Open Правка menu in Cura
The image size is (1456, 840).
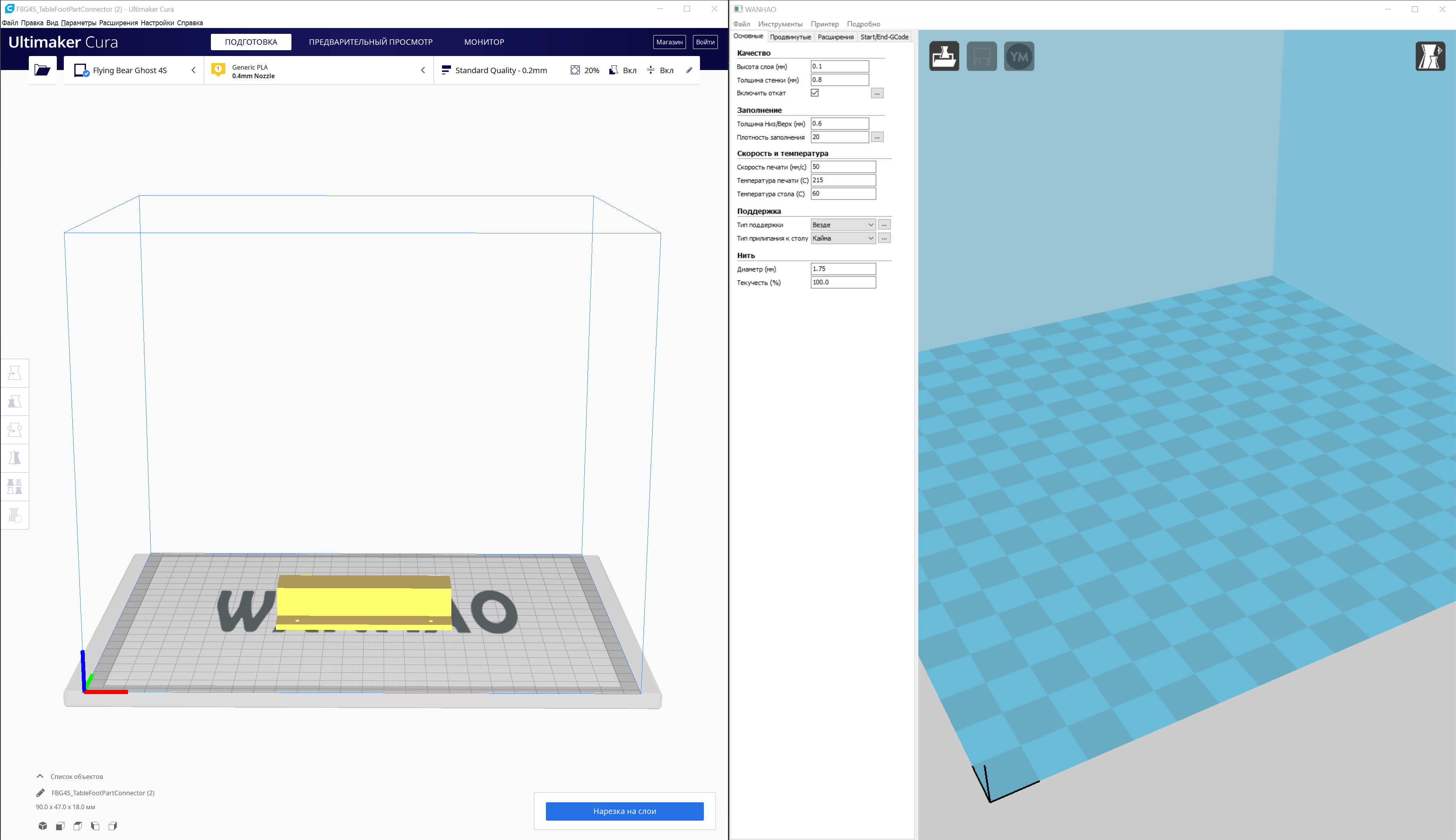(x=32, y=23)
